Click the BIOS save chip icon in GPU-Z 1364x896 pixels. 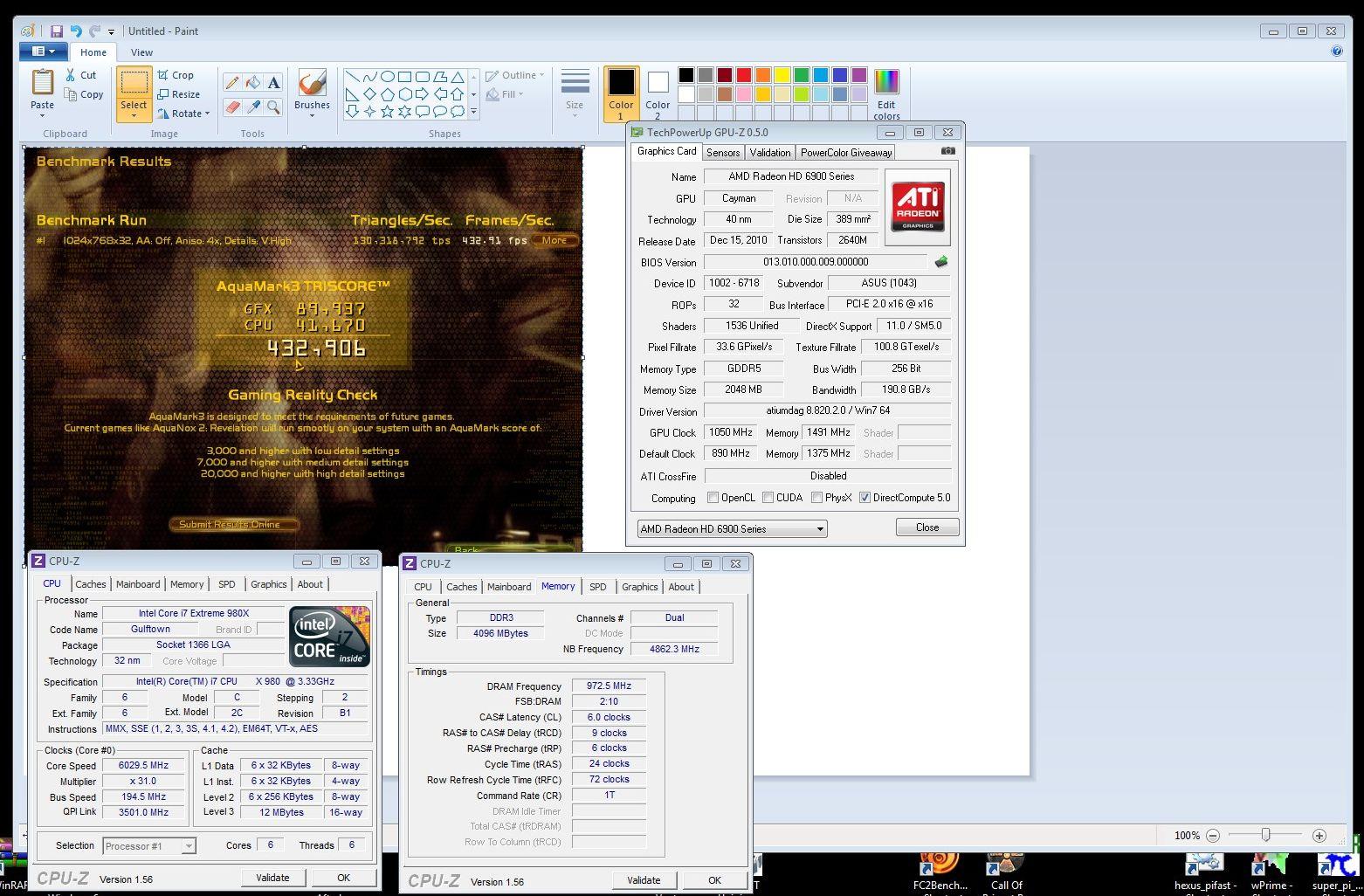[940, 261]
